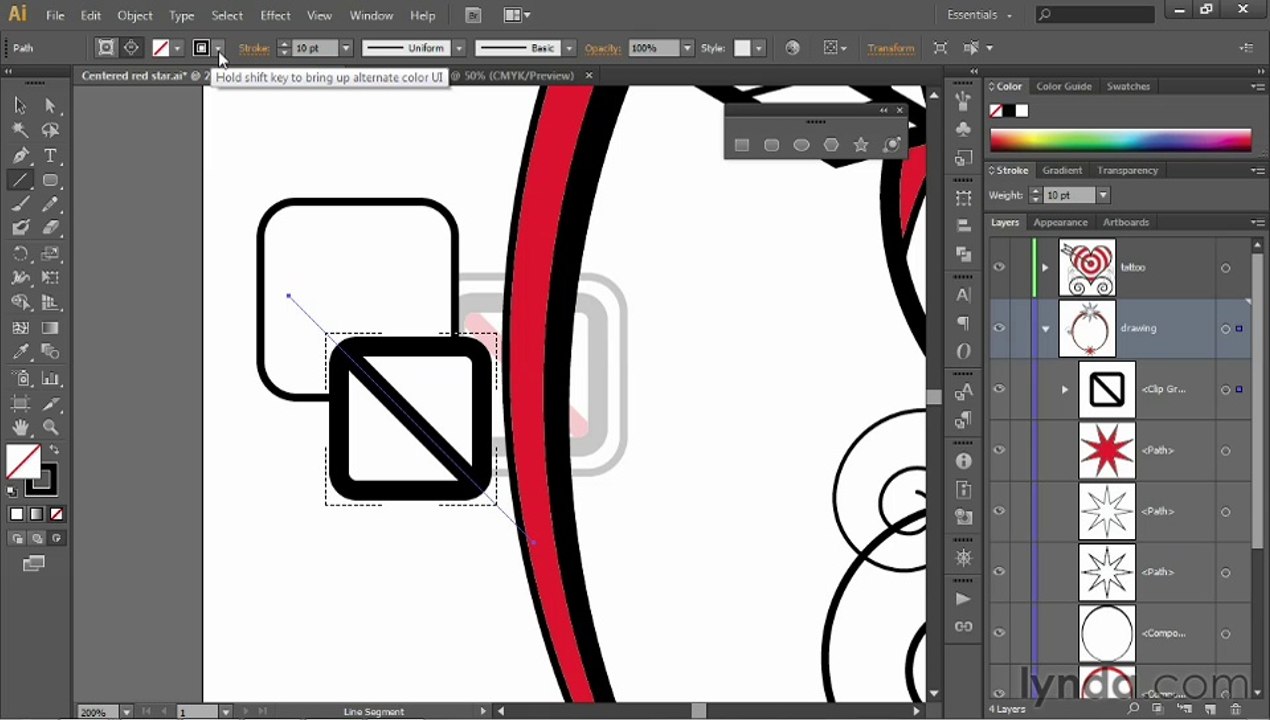This screenshot has width=1270, height=720.
Task: Switch to the Swatches tab
Action: 1128,86
